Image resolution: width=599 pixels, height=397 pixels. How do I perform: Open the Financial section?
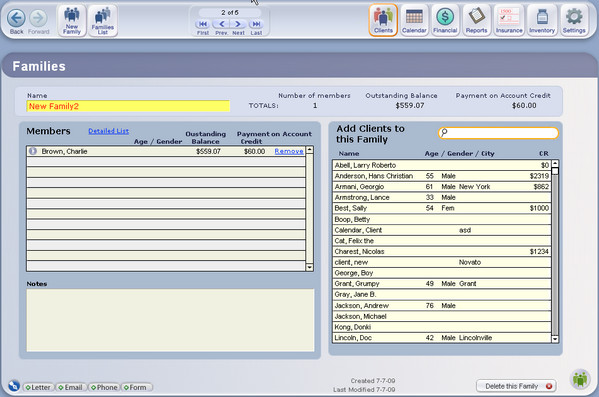click(445, 20)
